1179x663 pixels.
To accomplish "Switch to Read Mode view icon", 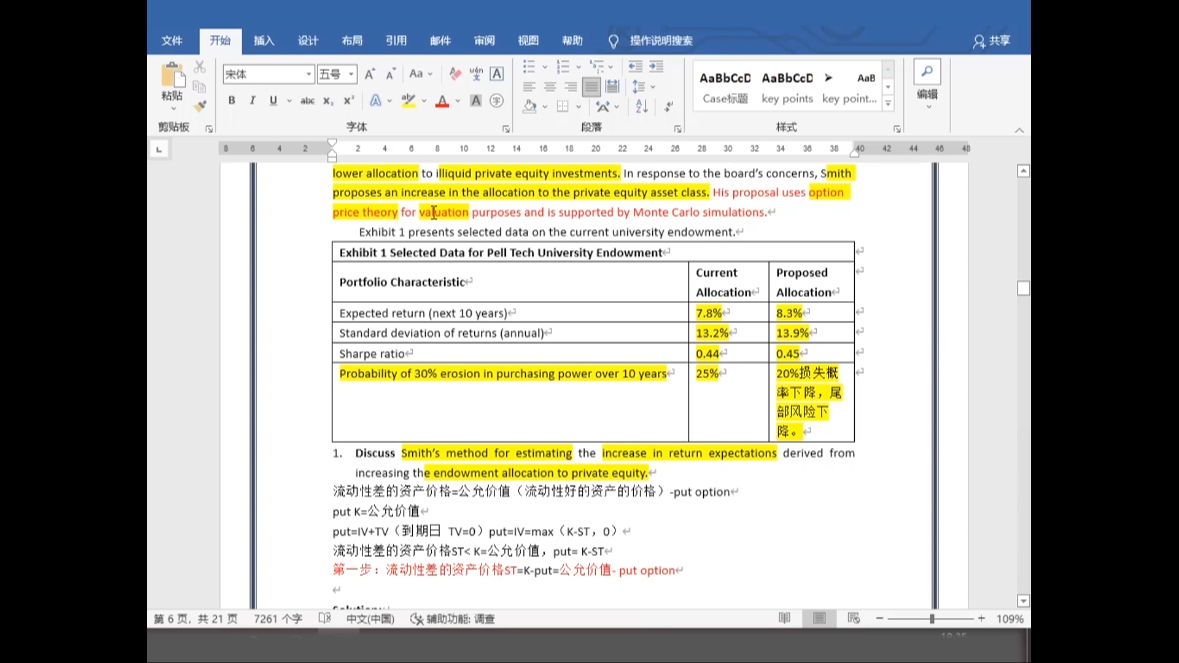I will point(784,619).
